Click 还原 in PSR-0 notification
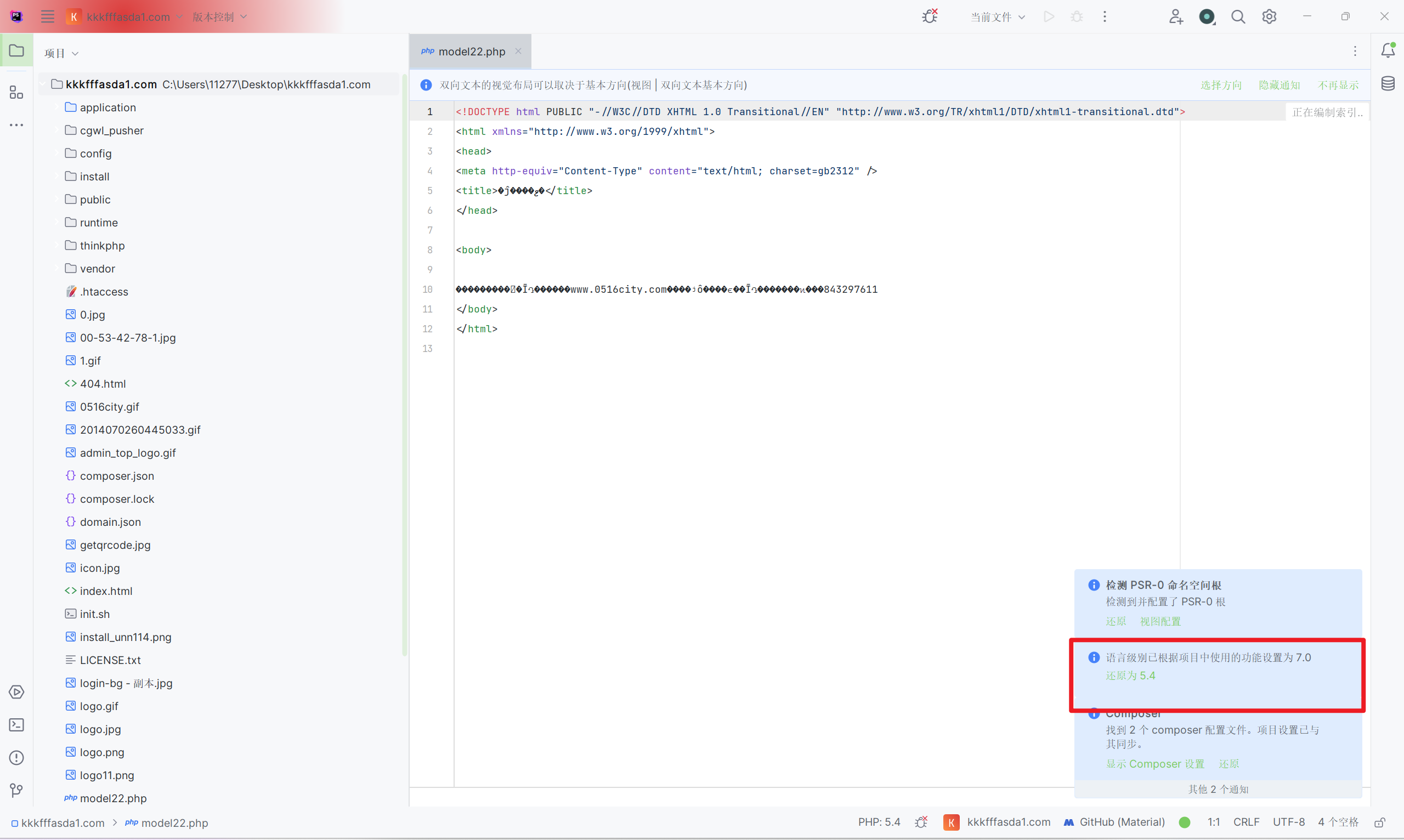The height and width of the screenshot is (840, 1404). 1116,621
